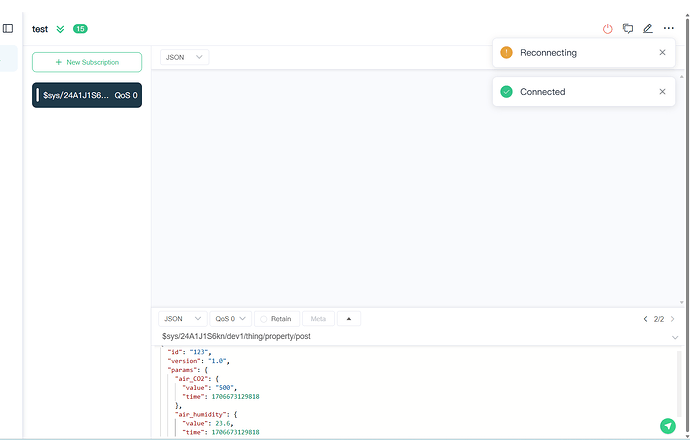
Task: Dismiss the Reconnecting notification
Action: click(x=662, y=52)
